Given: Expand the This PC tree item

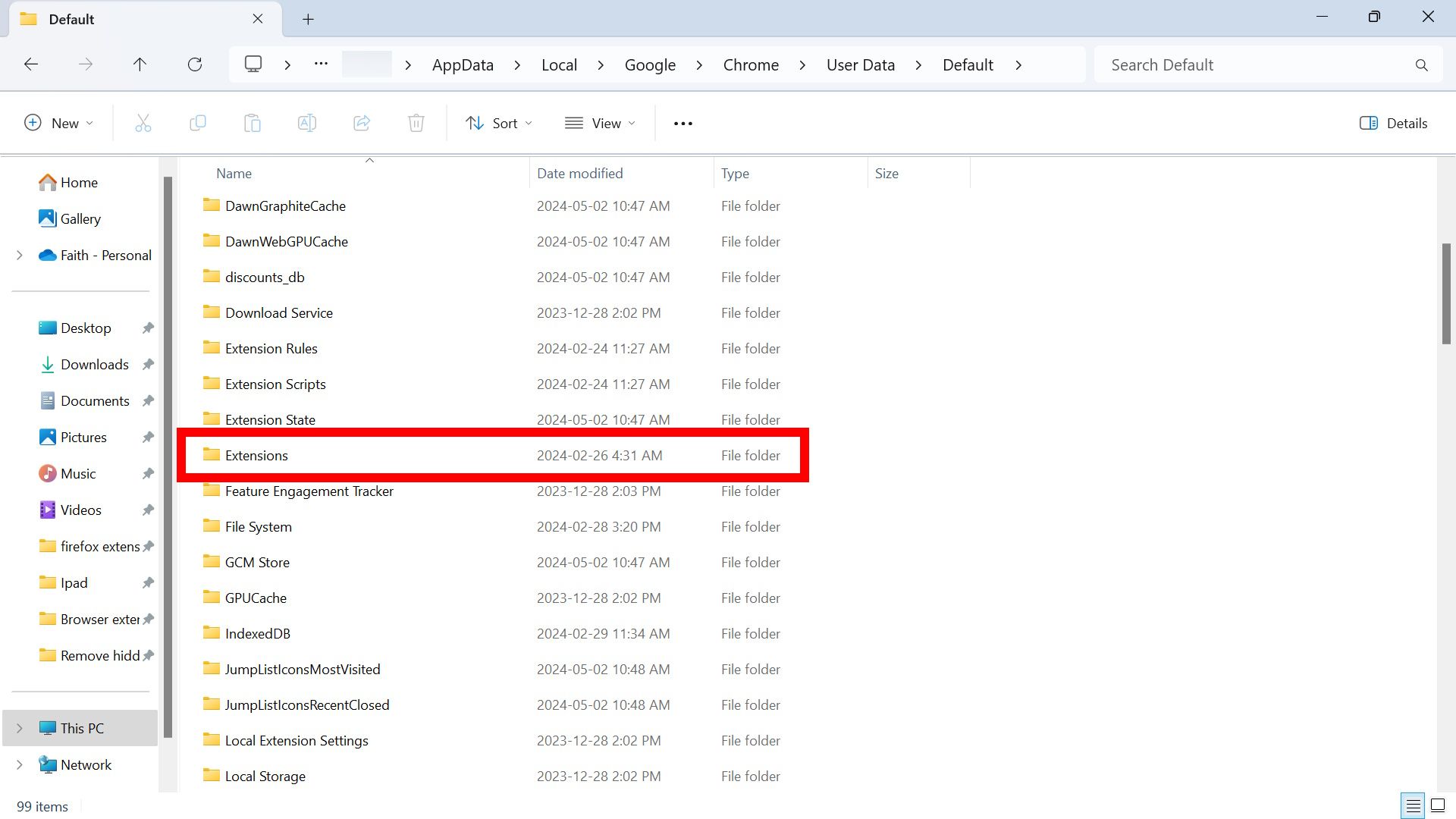Looking at the screenshot, I should [x=18, y=727].
